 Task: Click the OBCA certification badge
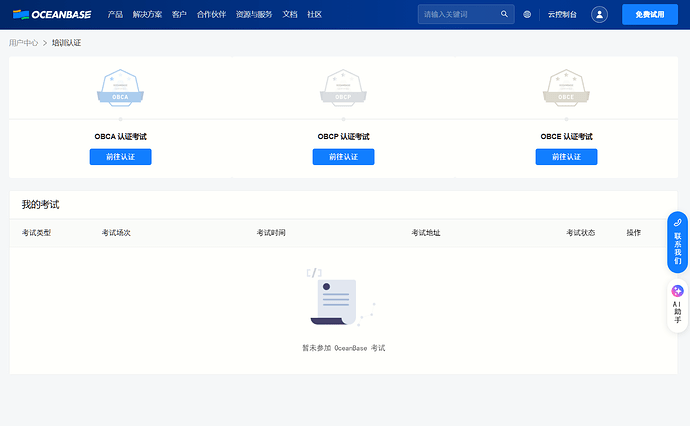120,88
